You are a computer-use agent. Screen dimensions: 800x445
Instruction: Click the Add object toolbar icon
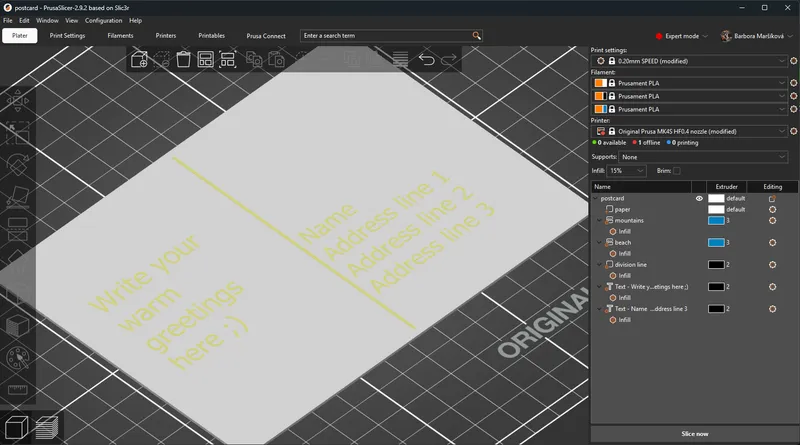pyautogui.click(x=139, y=60)
